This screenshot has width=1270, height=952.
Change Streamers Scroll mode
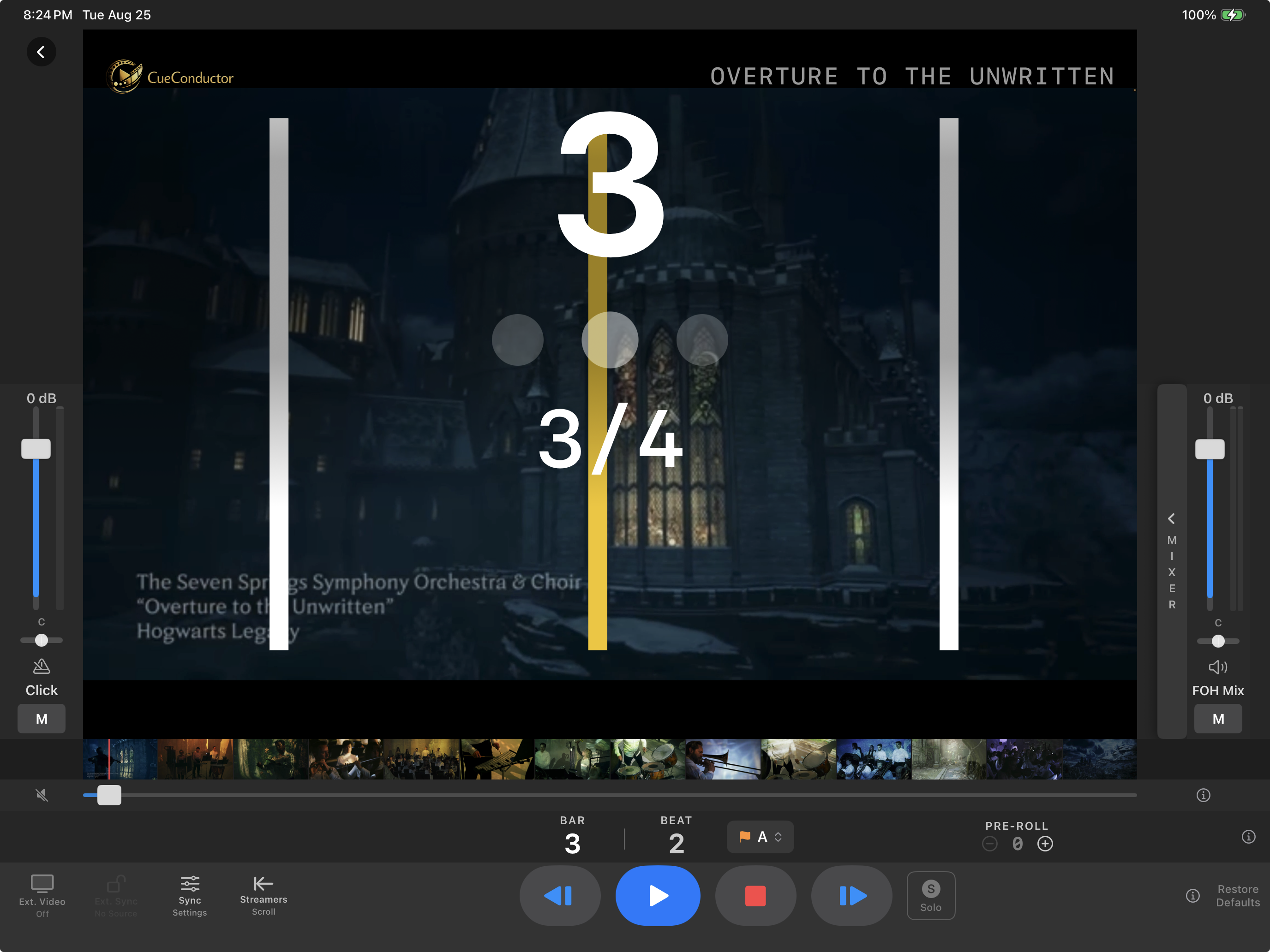[x=264, y=895]
